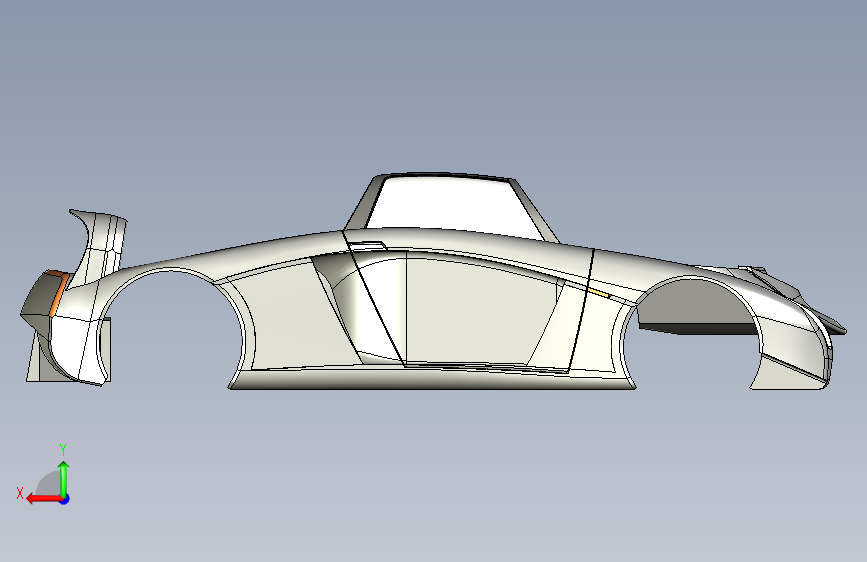The width and height of the screenshot is (867, 562).
Task: Select the rear spoiler wing of the car
Action: (102, 241)
